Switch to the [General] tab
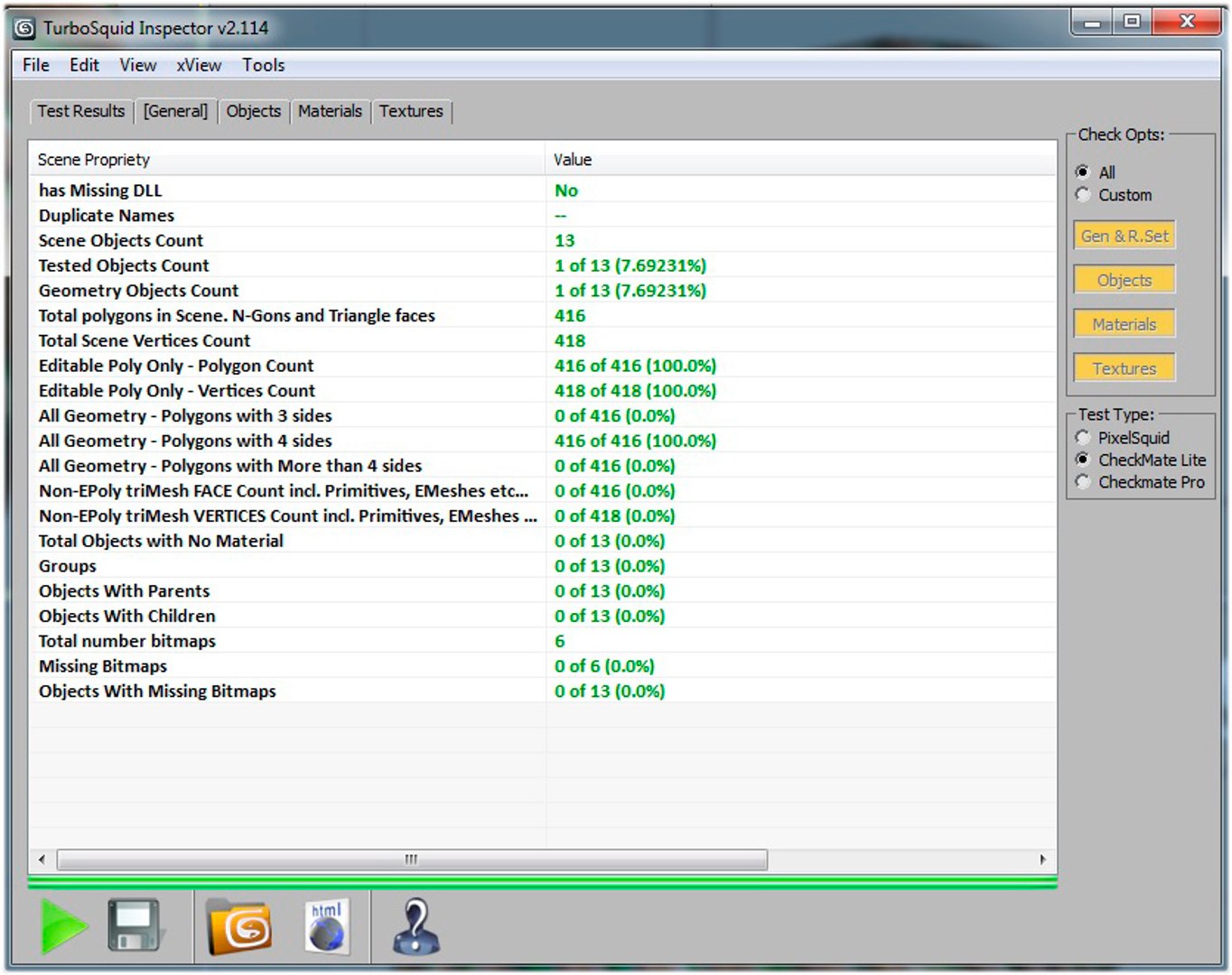 (175, 111)
